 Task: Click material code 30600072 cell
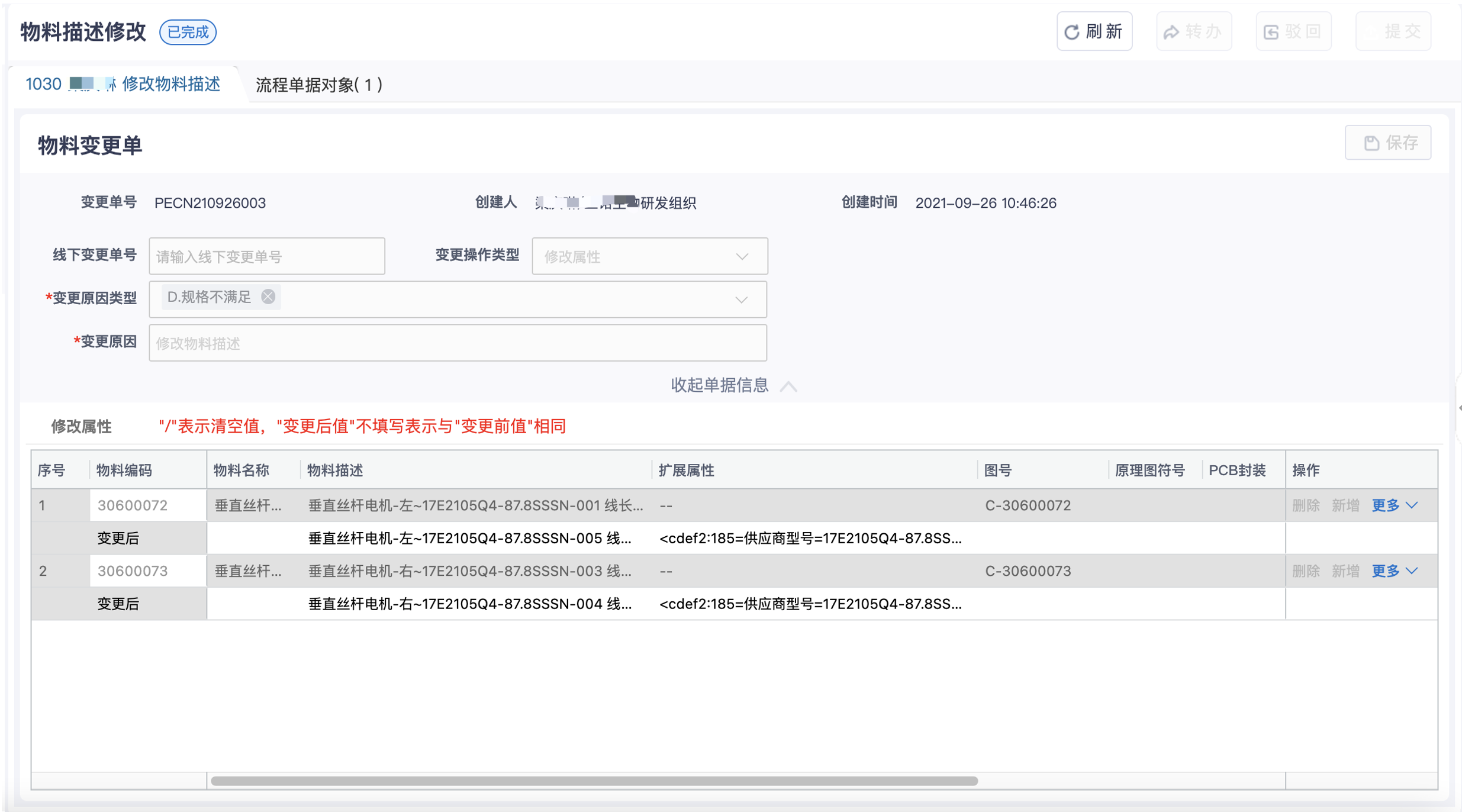148,505
